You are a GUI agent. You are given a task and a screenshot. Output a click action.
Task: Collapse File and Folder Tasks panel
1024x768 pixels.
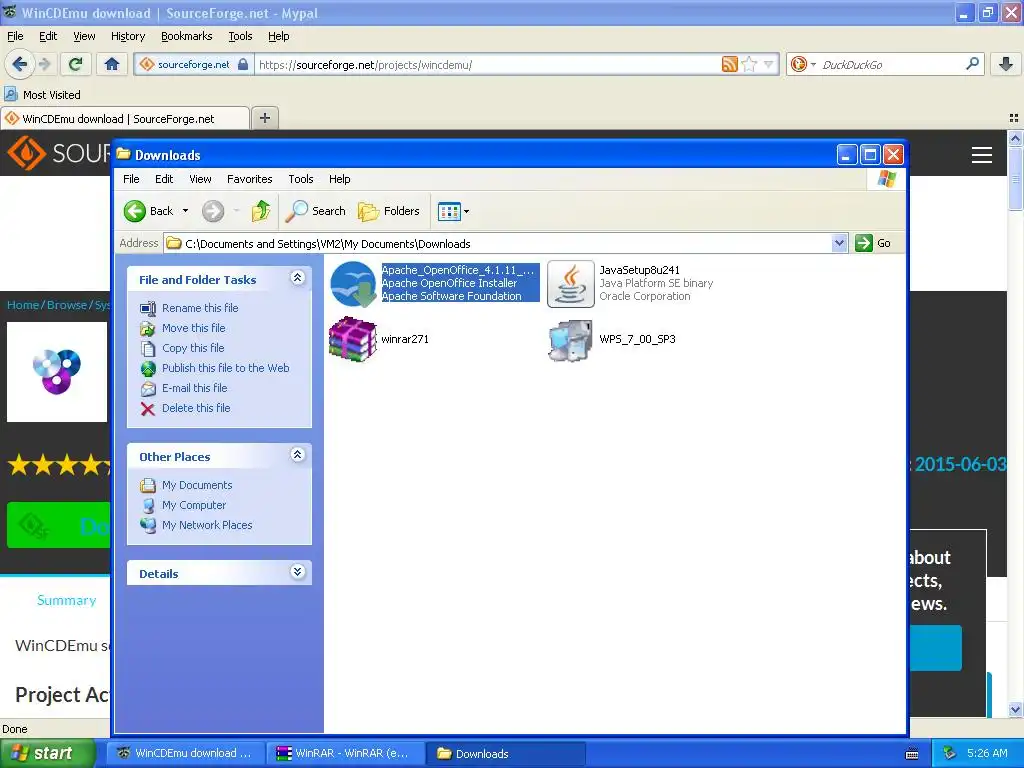click(297, 278)
